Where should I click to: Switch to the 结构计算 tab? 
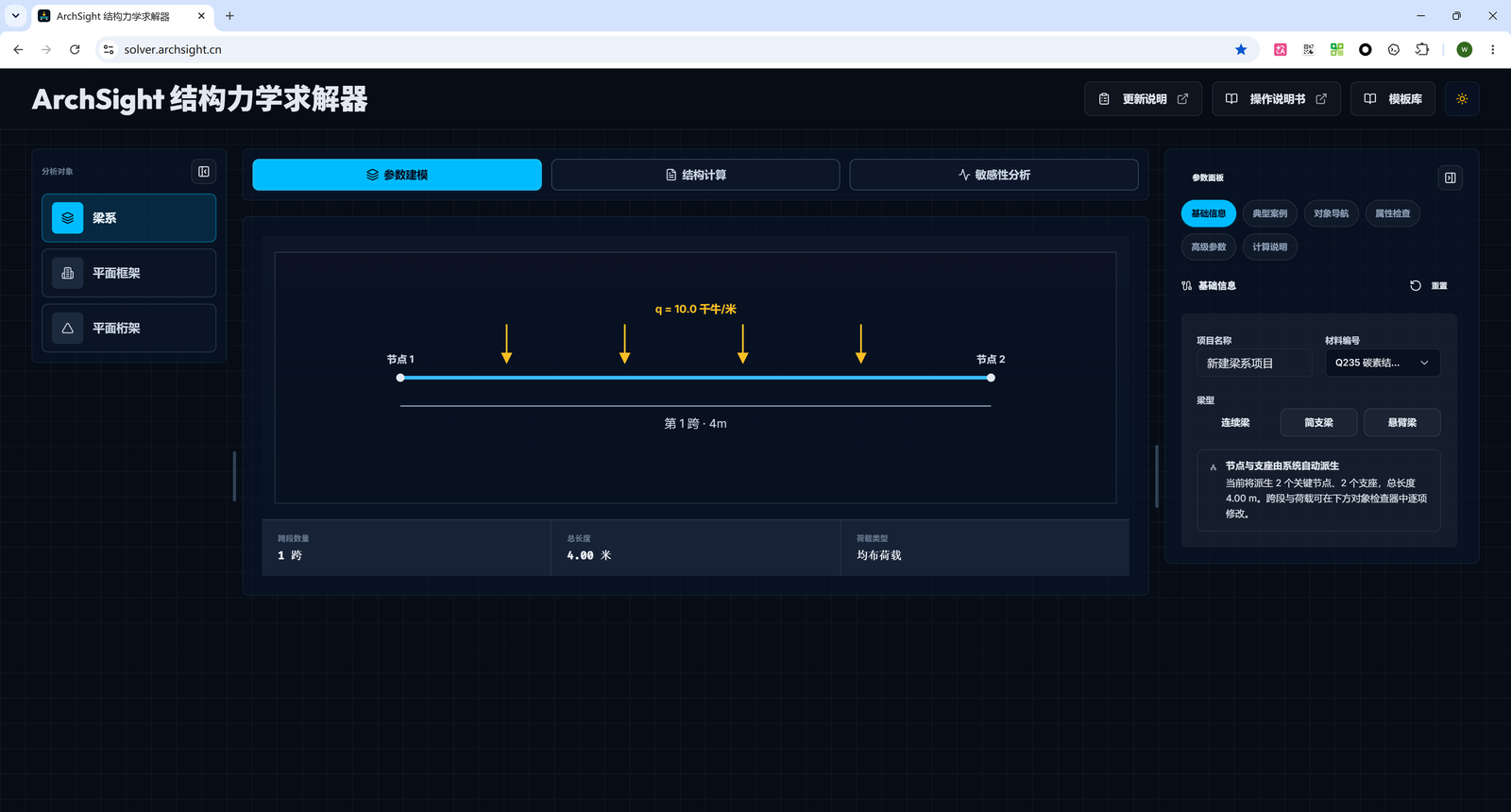point(696,175)
